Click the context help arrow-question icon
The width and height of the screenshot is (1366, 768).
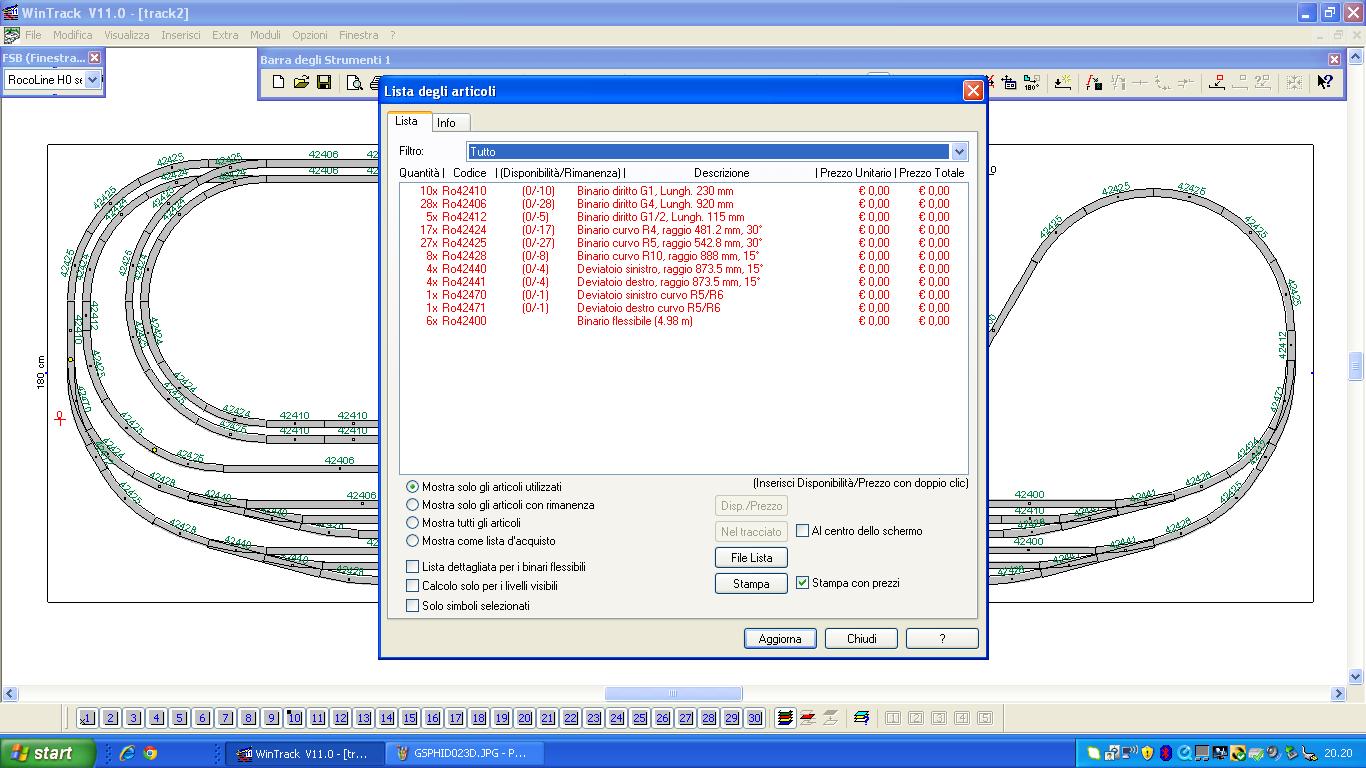pos(1325,82)
